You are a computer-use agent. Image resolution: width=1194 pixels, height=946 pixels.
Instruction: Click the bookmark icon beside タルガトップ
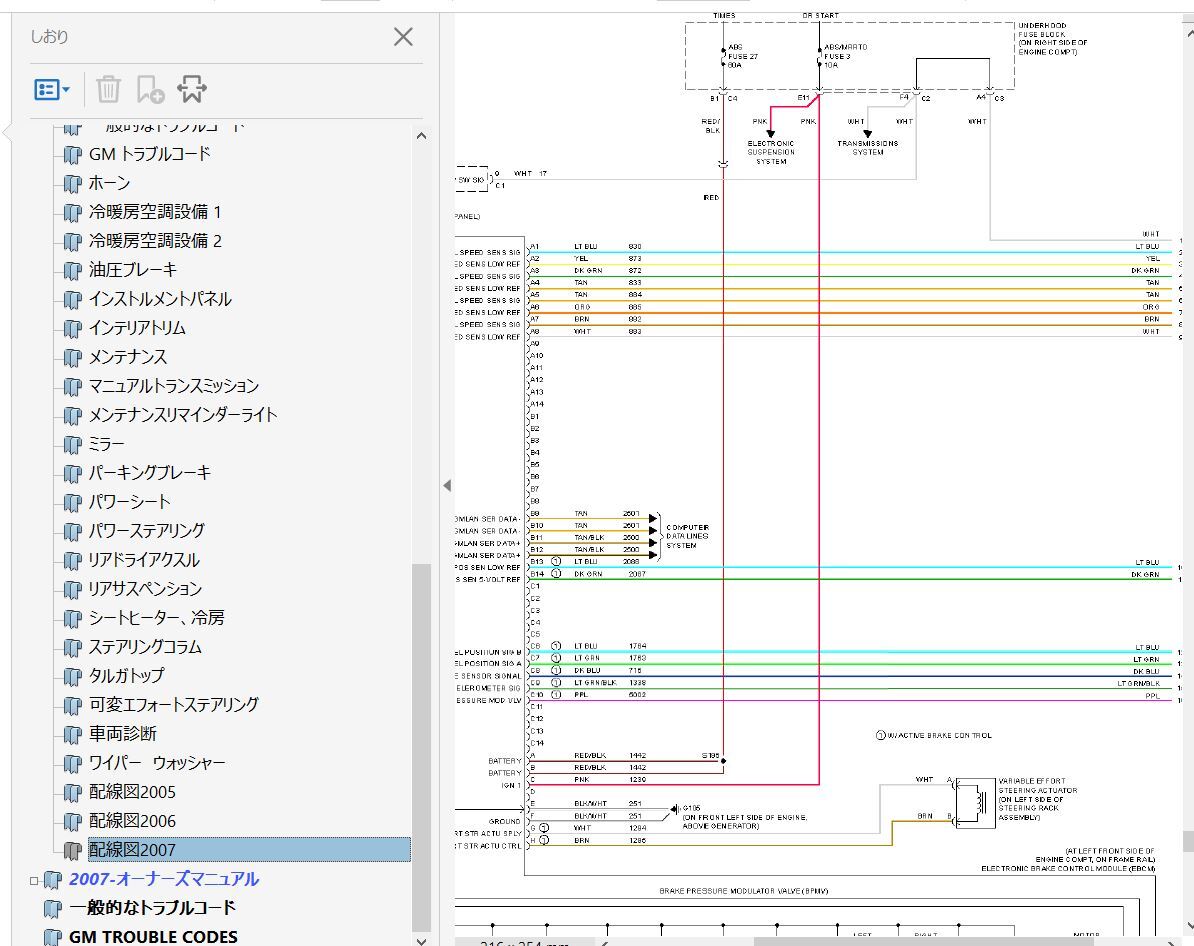tap(72, 676)
